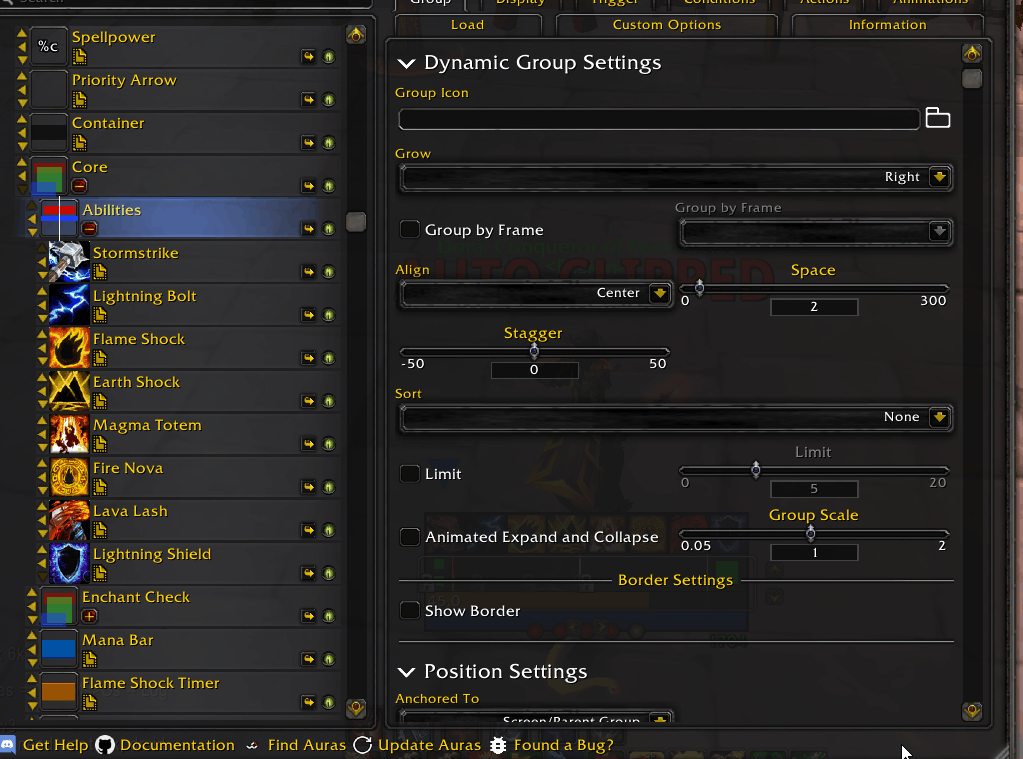Select the Fire Nova aura icon
Image resolution: width=1023 pixels, height=759 pixels.
69,476
